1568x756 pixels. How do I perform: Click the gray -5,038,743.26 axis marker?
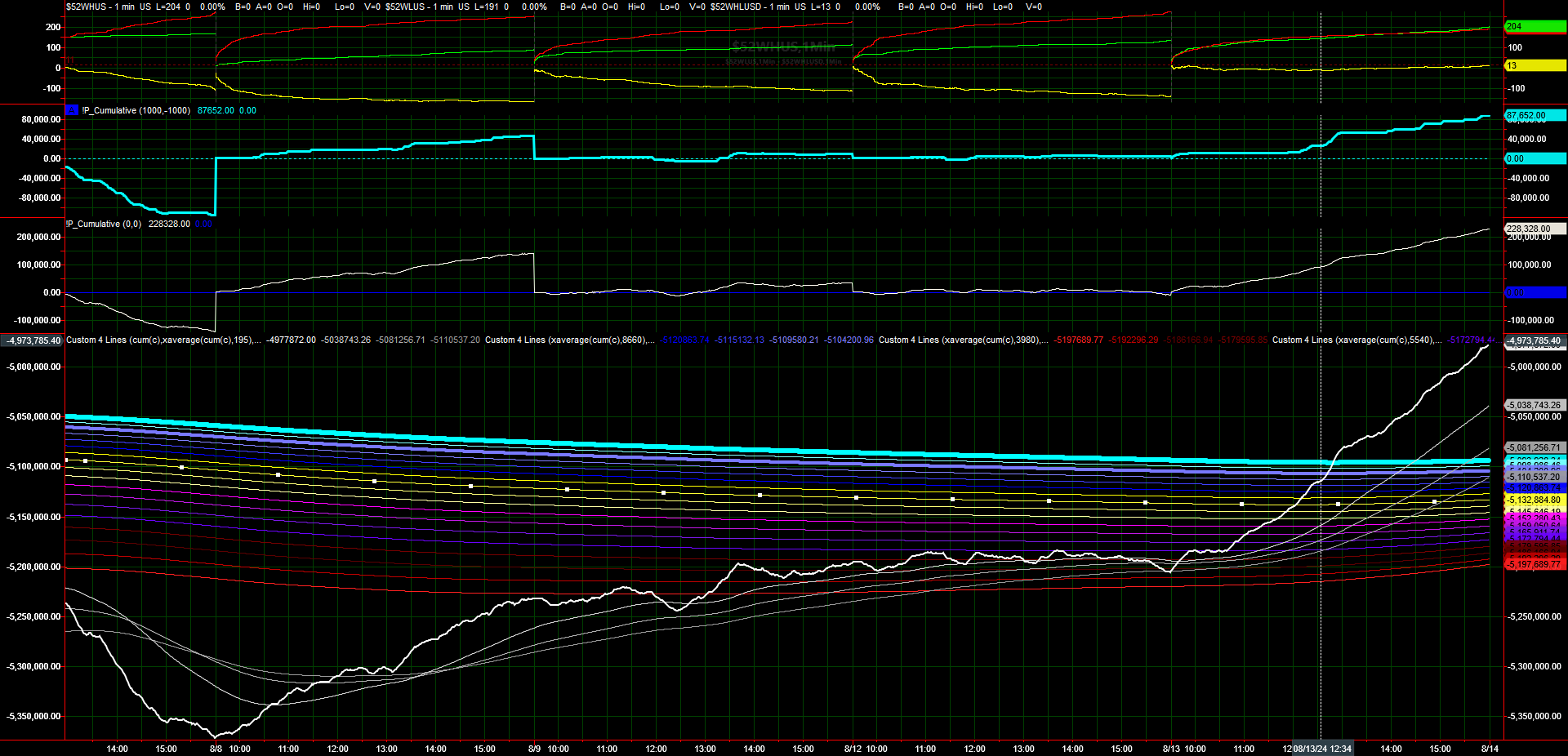point(1534,405)
